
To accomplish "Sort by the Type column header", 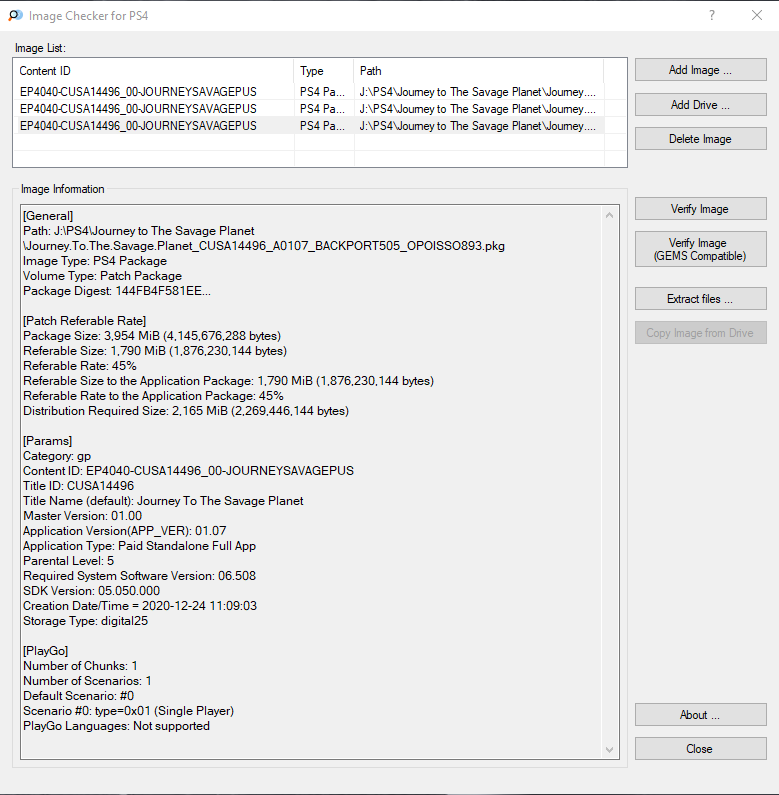I will tap(324, 71).
